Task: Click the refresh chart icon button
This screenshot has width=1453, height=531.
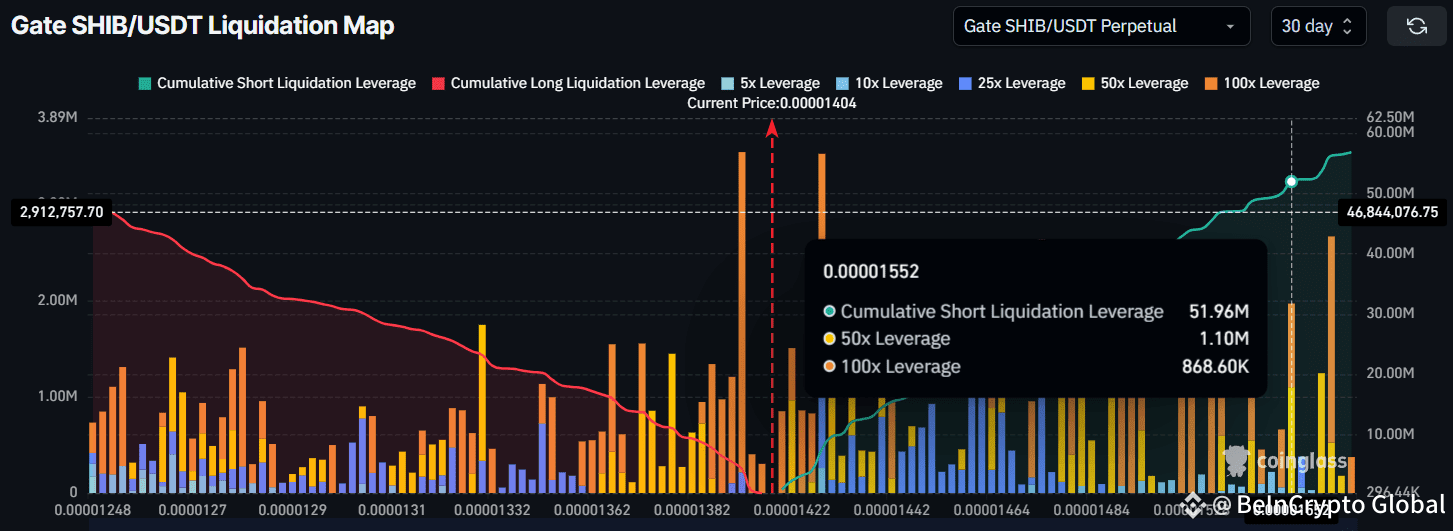Action: (x=1416, y=26)
